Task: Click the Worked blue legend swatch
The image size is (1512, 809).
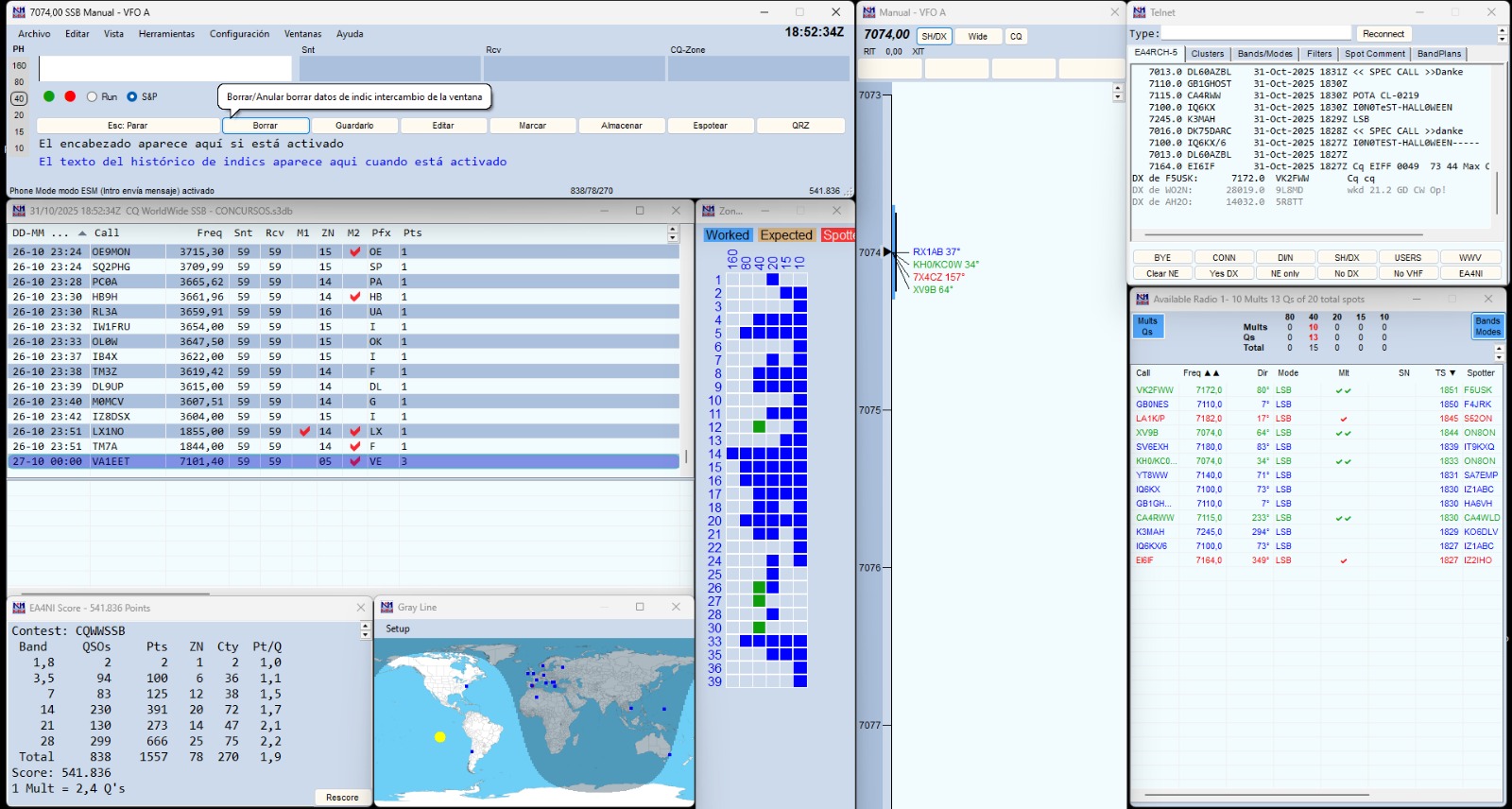Action: click(x=727, y=235)
